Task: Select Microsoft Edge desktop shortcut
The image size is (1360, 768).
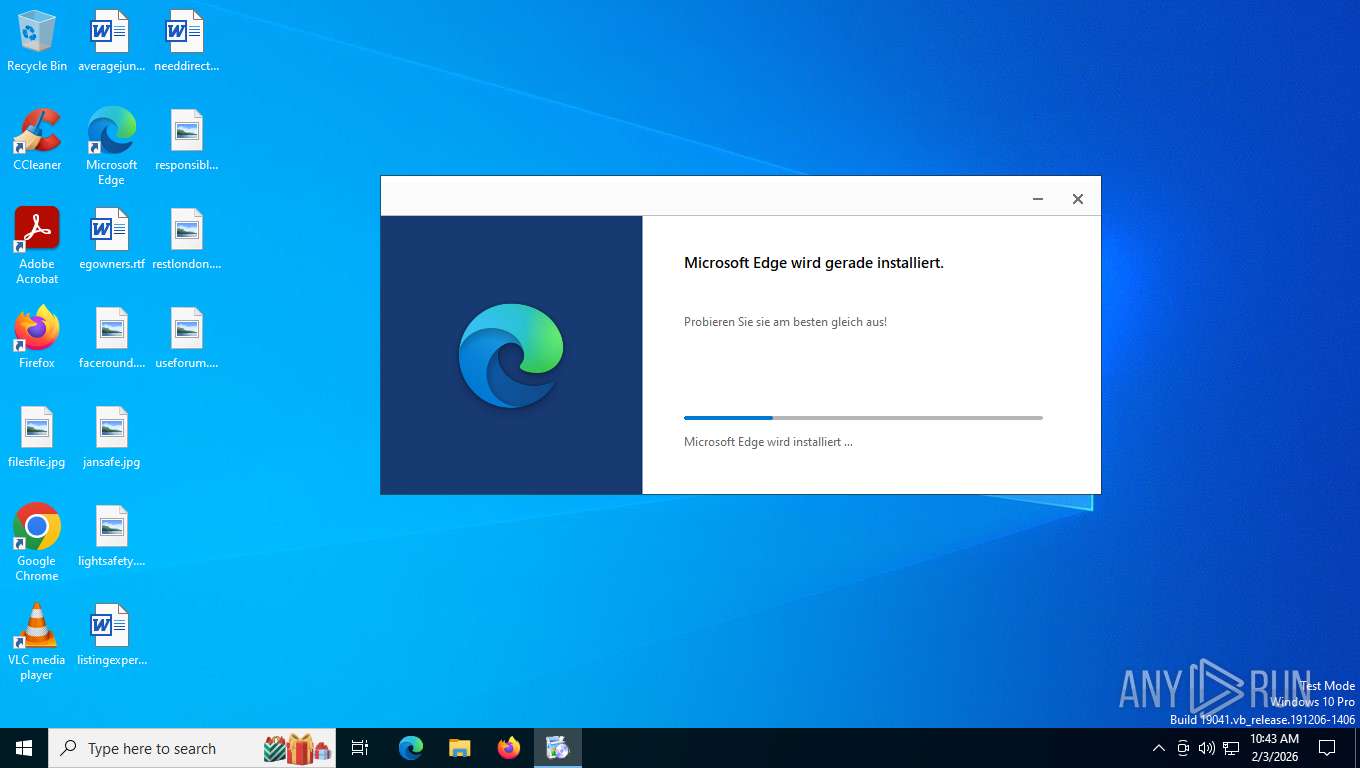Action: pos(111,147)
